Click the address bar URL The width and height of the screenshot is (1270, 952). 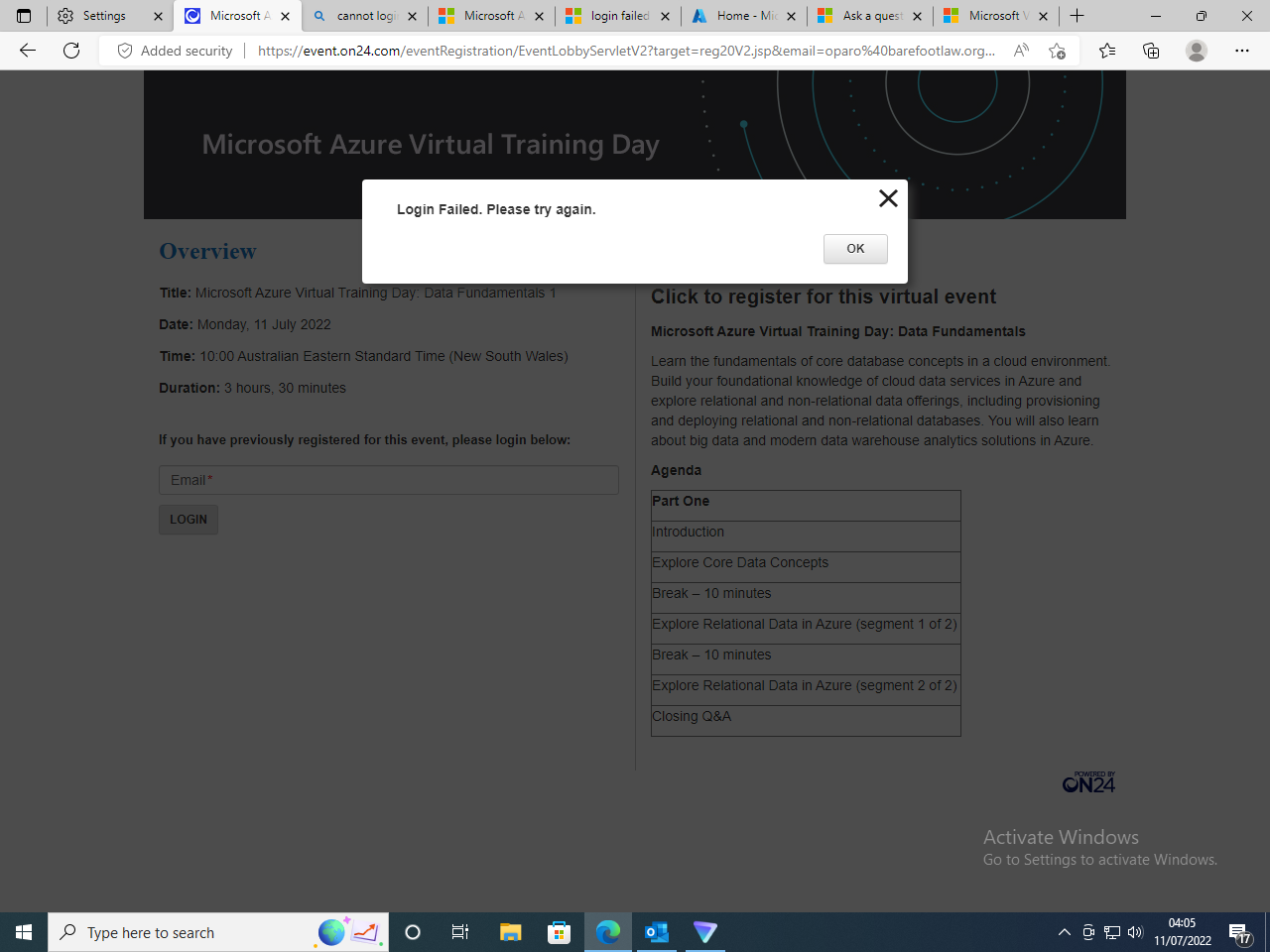(x=626, y=51)
